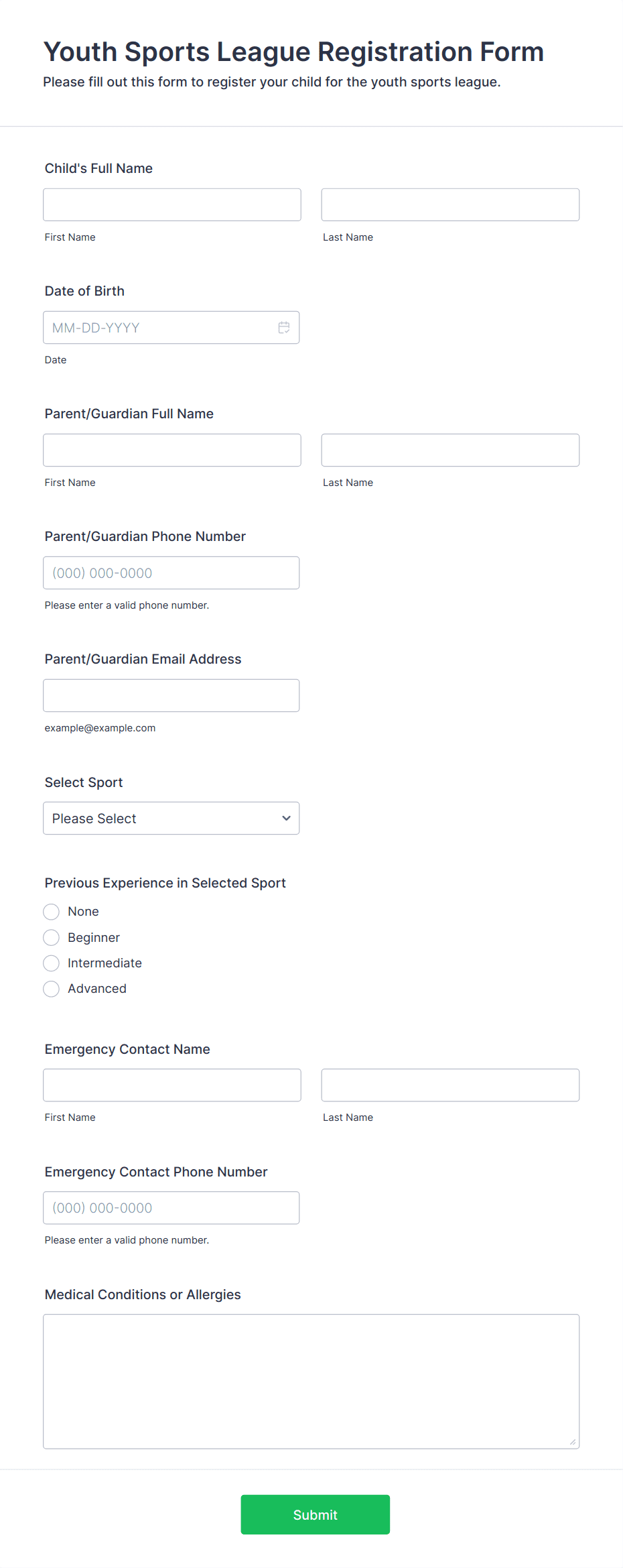The height and width of the screenshot is (1568, 623).
Task: Open the Select Sport dropdown
Action: [171, 819]
